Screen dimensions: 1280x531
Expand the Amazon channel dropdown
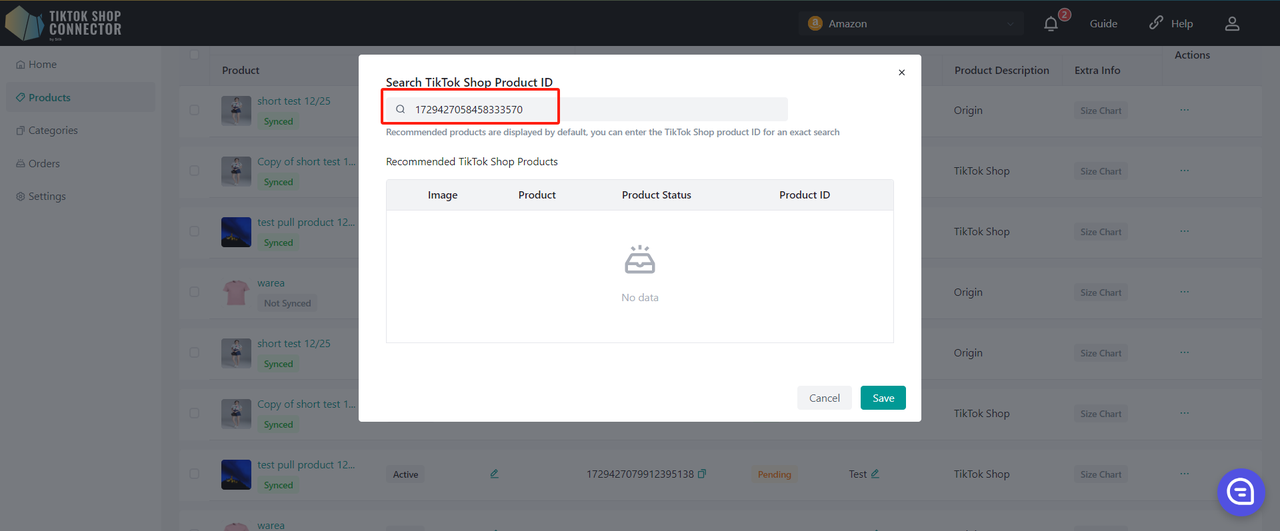click(910, 24)
